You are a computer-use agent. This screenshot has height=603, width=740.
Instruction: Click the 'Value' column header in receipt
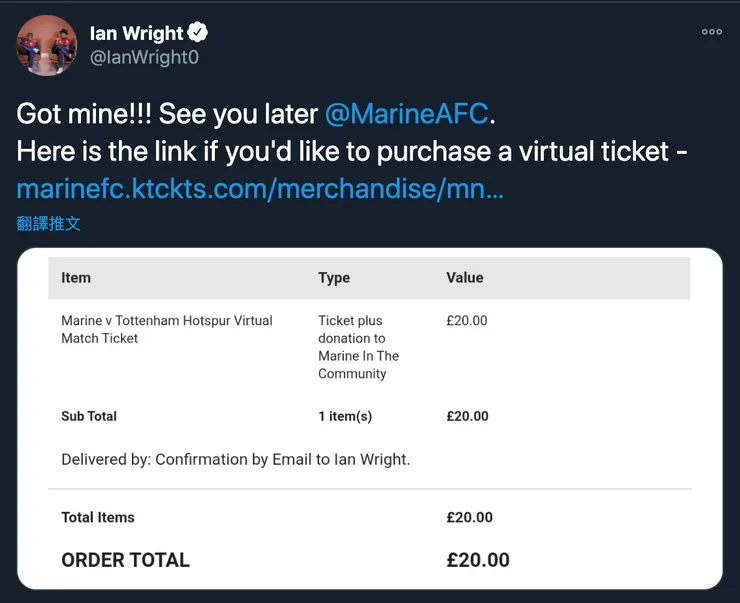click(465, 277)
